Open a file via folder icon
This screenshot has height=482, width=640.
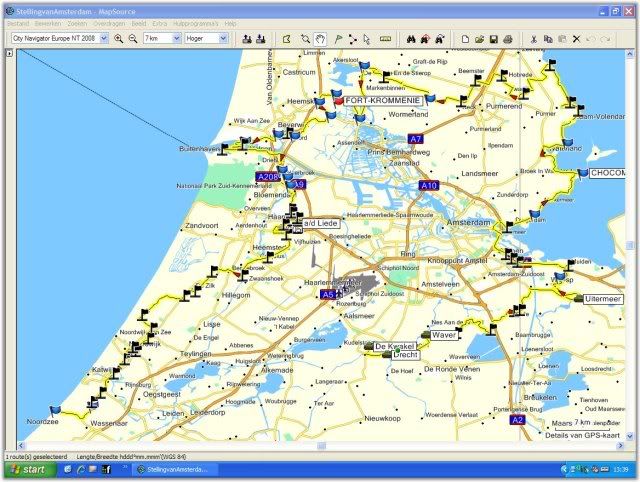(x=480, y=39)
